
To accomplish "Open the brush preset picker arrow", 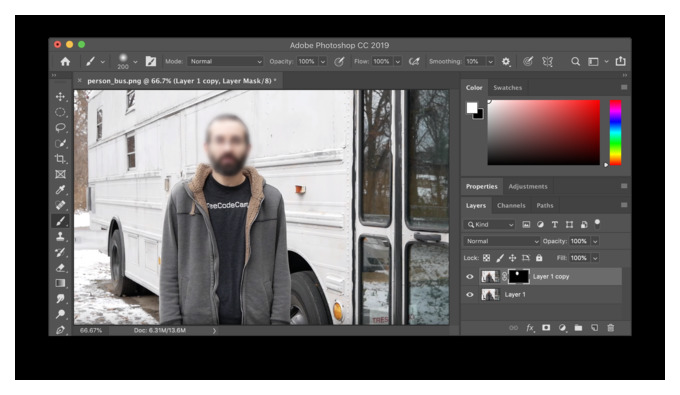I will coord(135,62).
